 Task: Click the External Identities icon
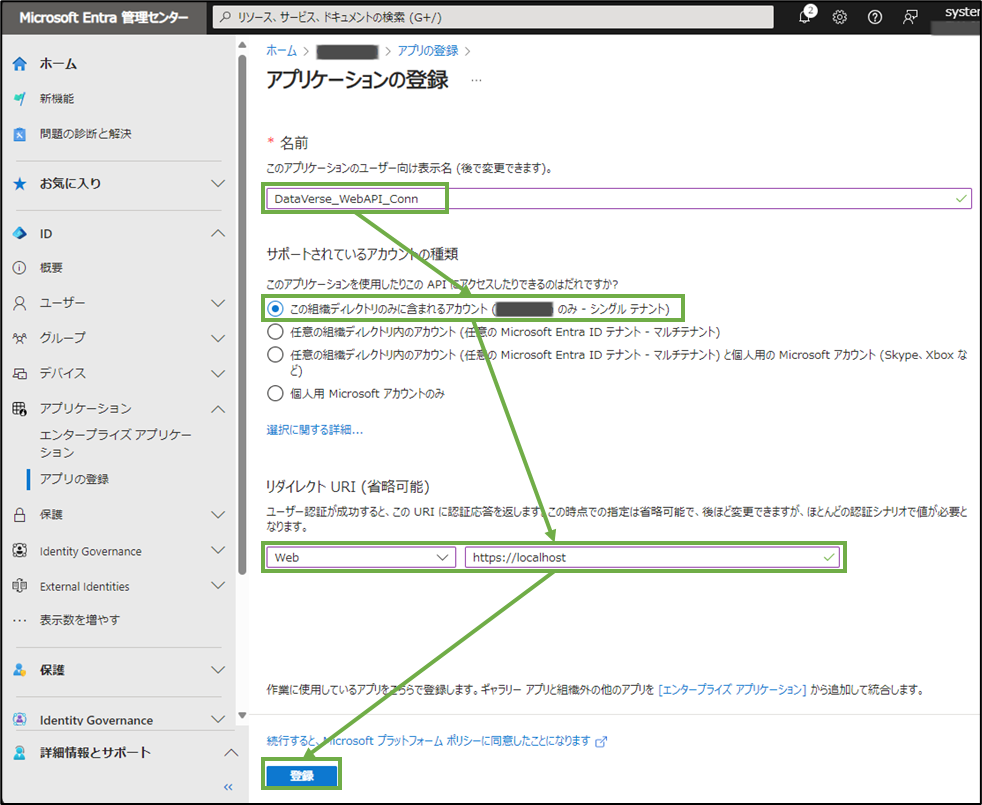tap(20, 586)
